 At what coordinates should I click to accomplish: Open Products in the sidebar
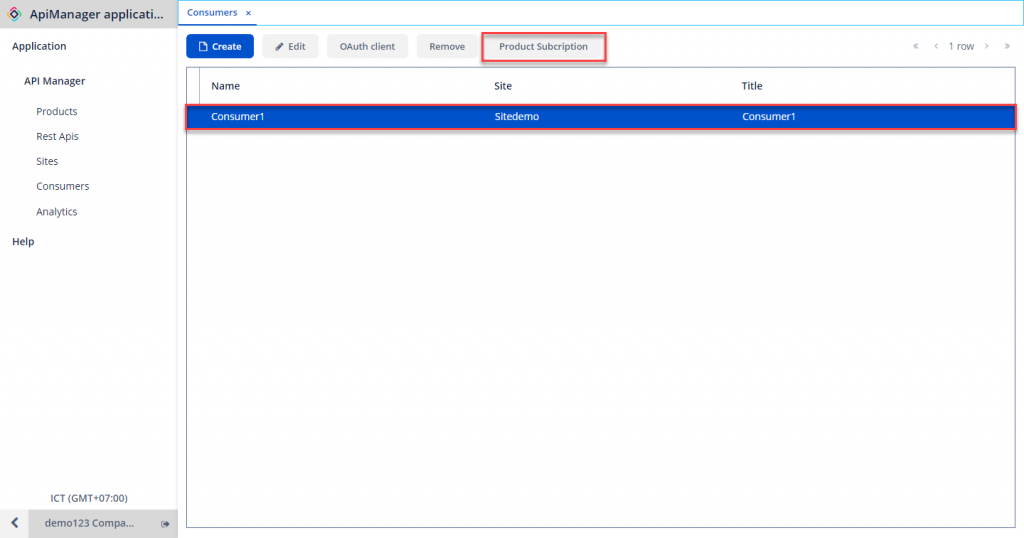coord(57,111)
